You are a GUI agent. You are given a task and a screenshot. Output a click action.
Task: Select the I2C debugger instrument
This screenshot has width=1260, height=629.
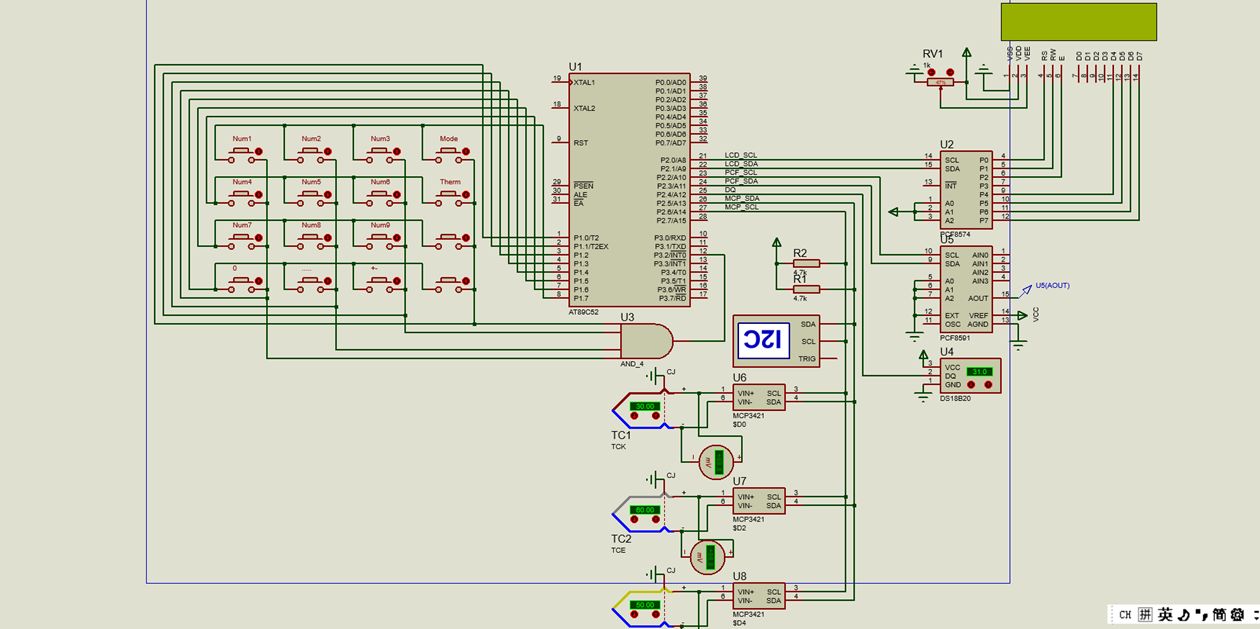point(776,341)
